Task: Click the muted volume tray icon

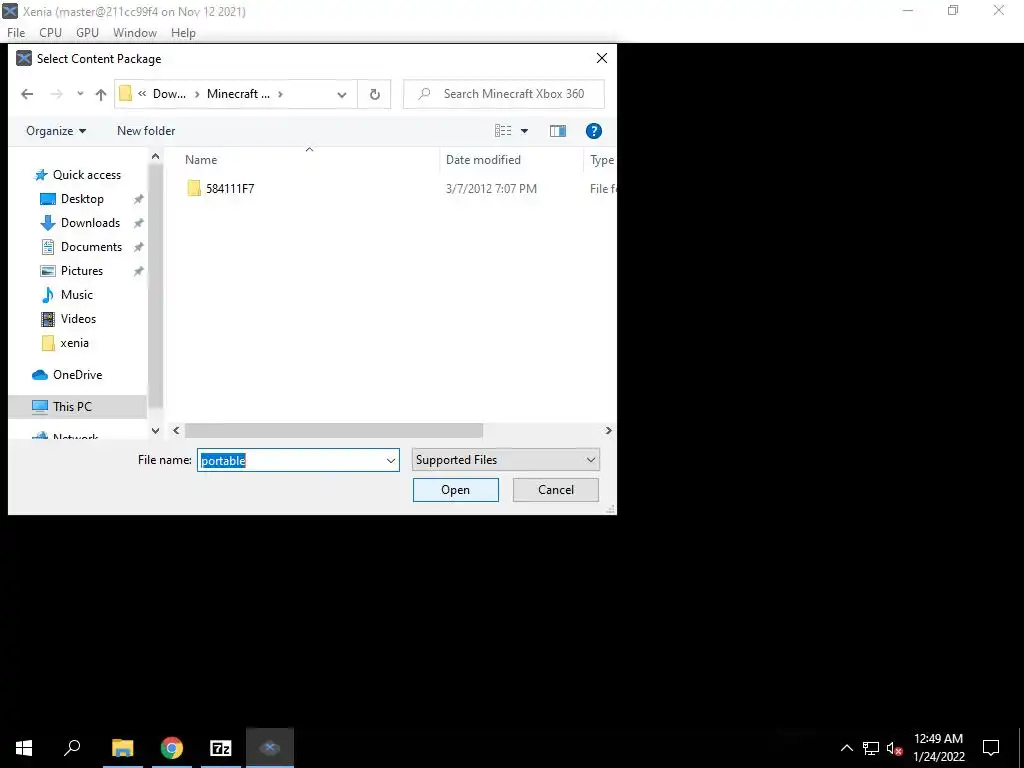Action: [894, 748]
